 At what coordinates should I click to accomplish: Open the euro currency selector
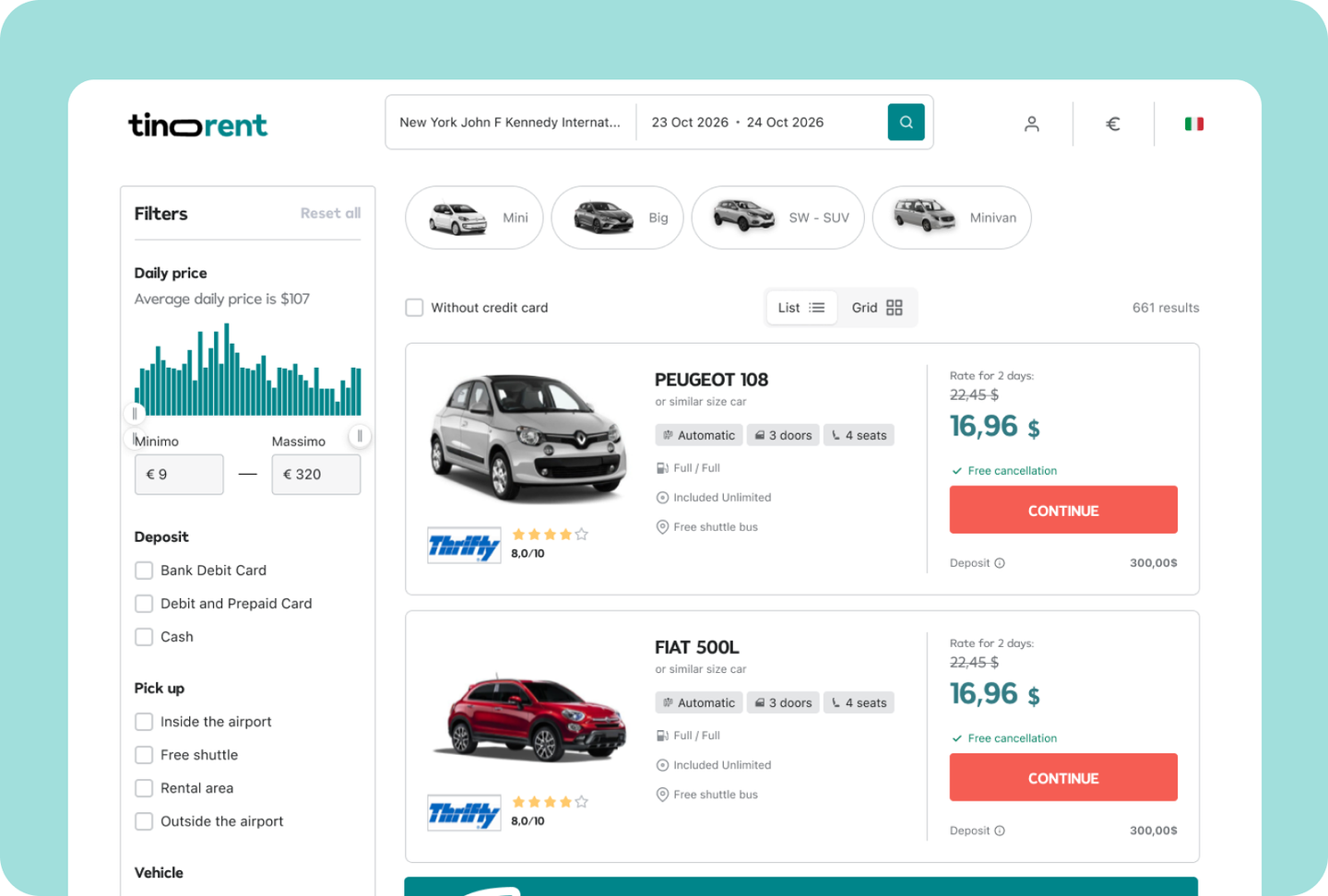[x=1113, y=124]
